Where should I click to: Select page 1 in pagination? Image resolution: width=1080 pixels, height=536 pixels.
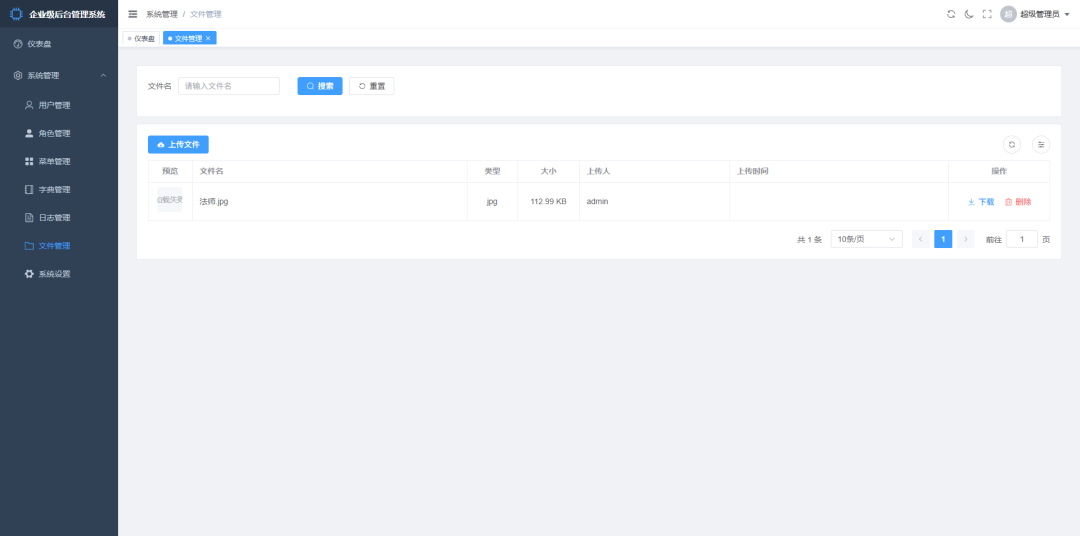point(943,239)
